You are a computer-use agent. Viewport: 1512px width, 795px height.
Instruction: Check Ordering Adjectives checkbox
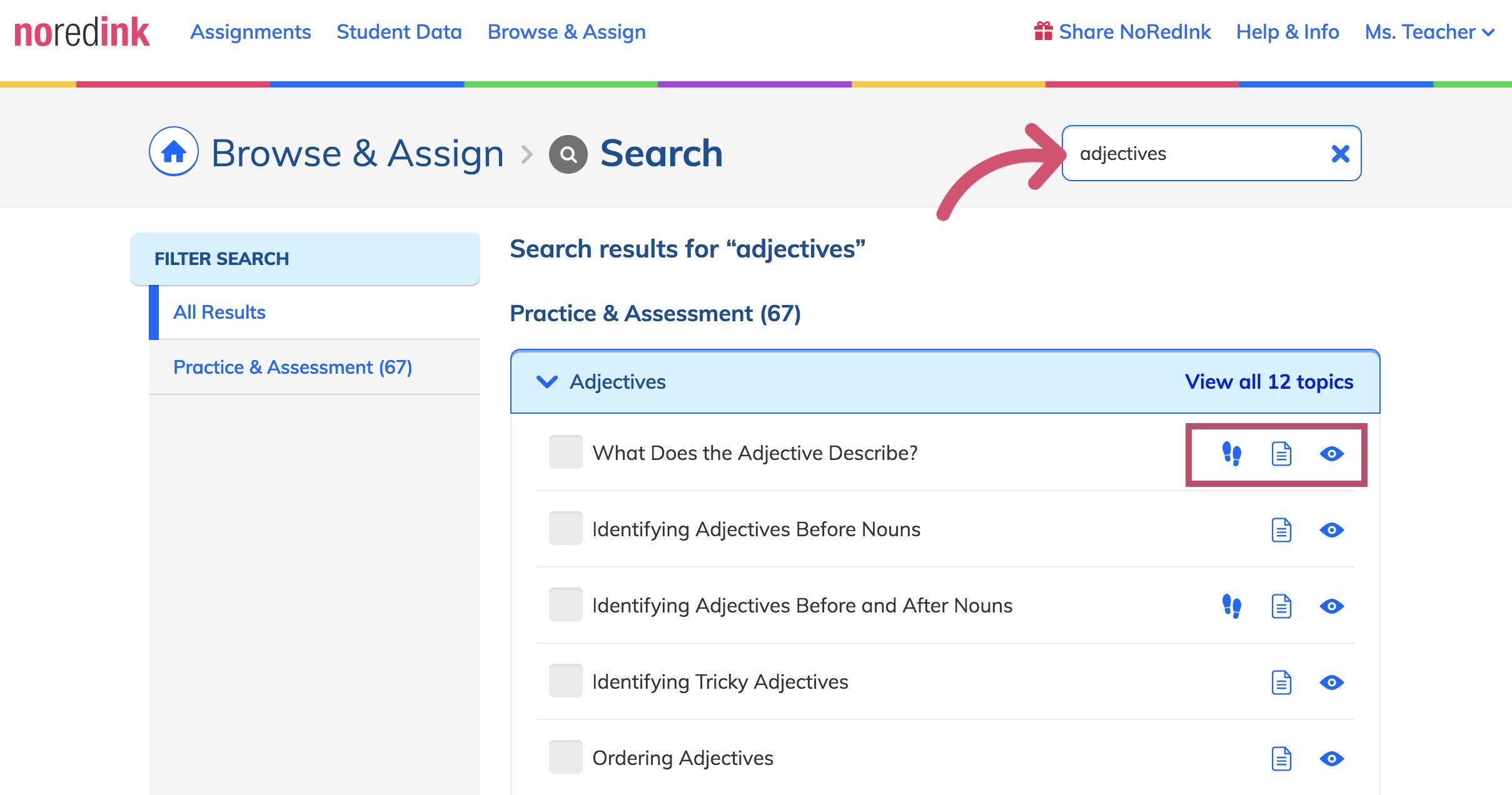point(565,757)
